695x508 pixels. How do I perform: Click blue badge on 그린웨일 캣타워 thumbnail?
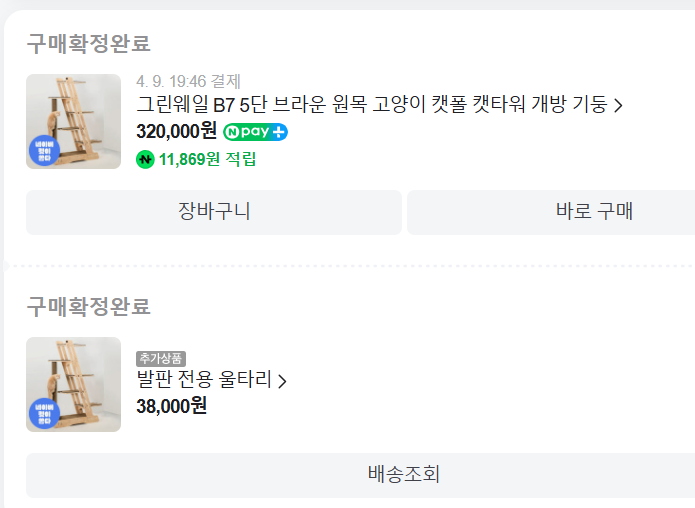click(x=45, y=151)
